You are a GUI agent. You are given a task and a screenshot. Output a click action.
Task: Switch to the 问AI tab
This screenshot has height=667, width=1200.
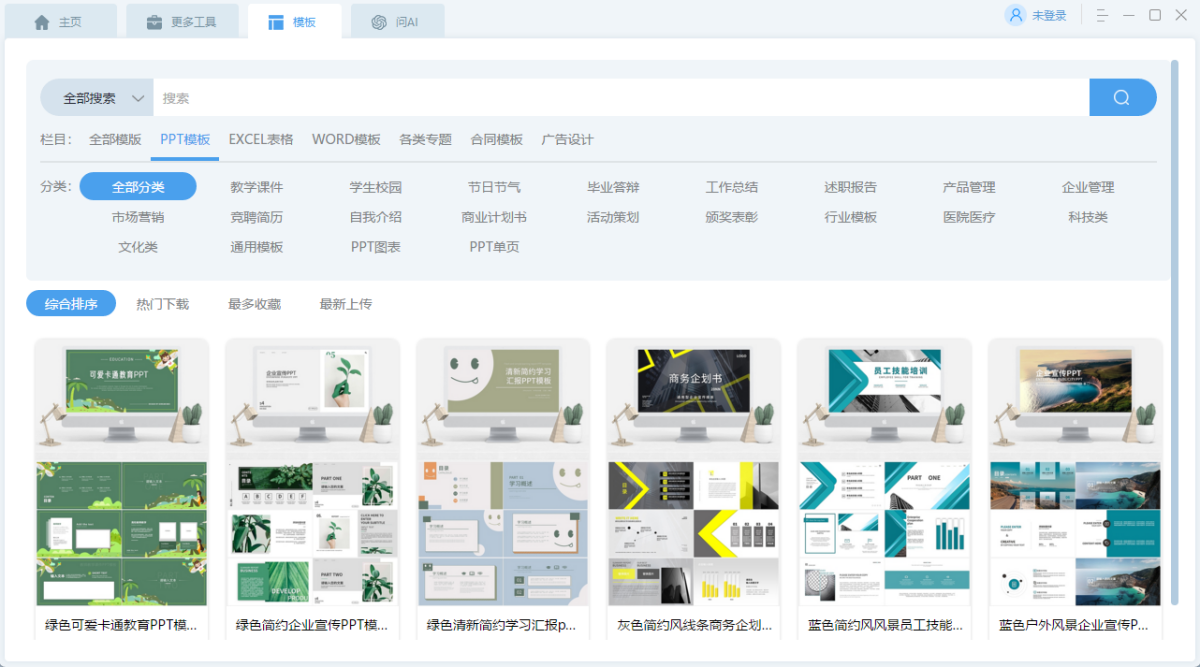click(x=397, y=22)
